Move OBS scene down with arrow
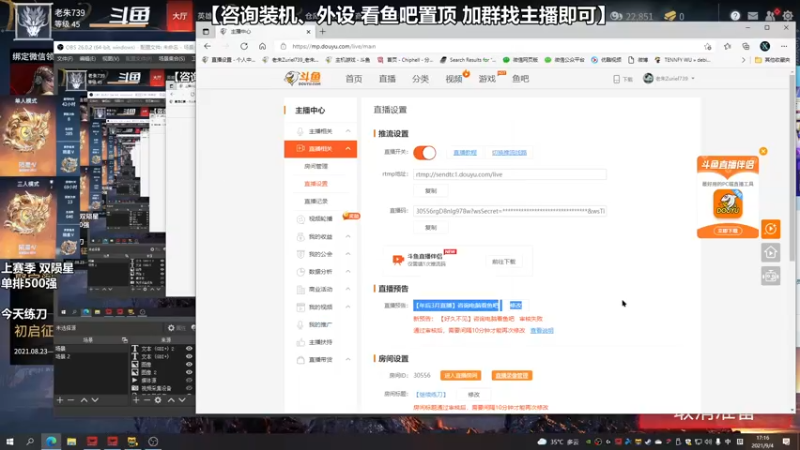The image size is (800, 450). tap(95, 400)
